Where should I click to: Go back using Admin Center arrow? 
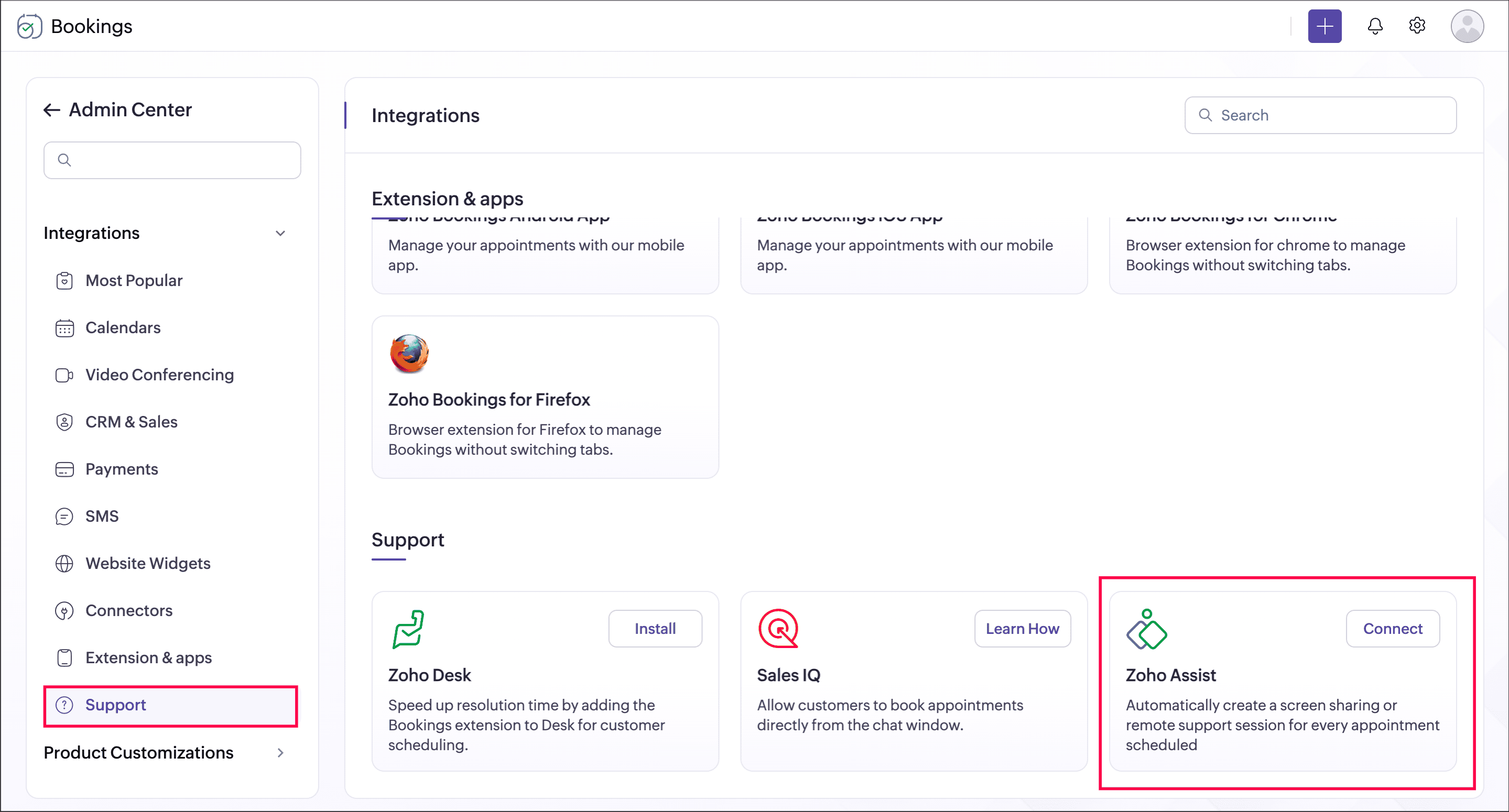point(51,110)
